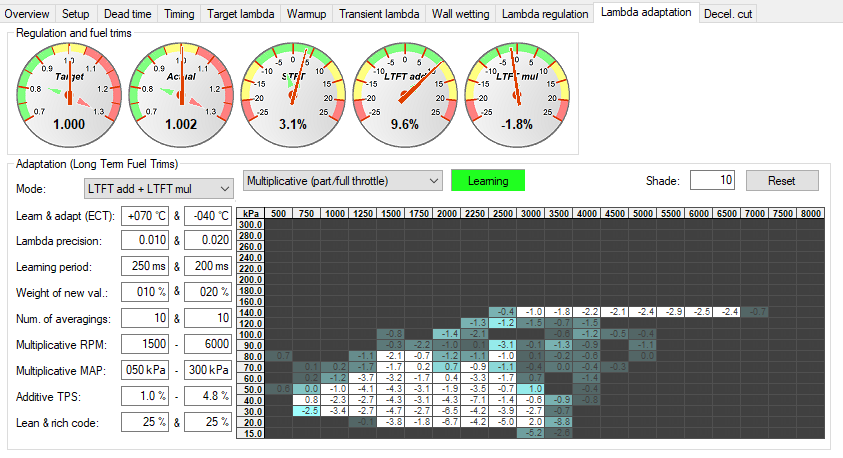
Task: Click Additive TPS 1.0 % field
Action: pos(145,396)
